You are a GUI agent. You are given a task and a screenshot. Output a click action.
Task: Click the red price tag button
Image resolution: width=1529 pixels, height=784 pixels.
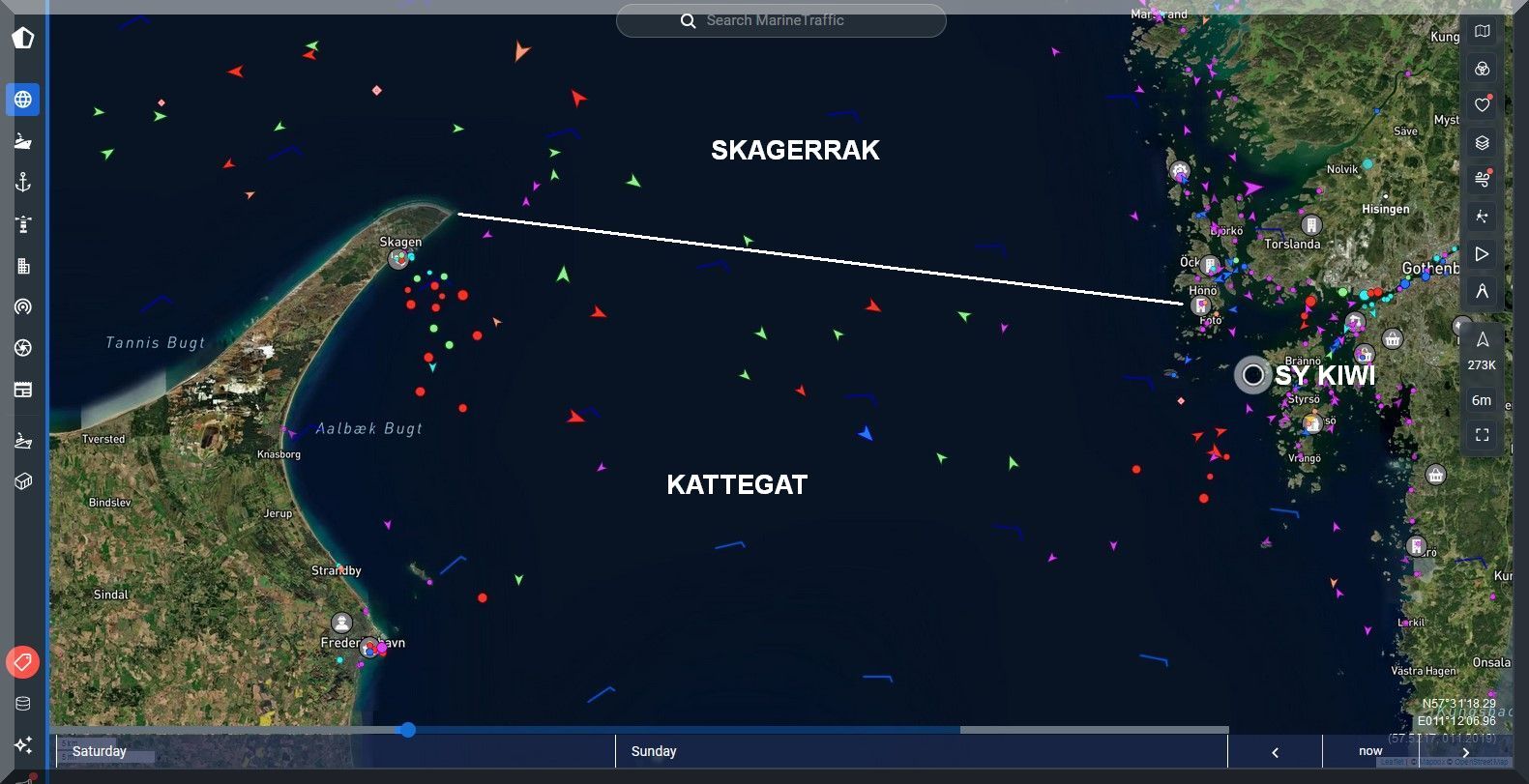click(23, 662)
